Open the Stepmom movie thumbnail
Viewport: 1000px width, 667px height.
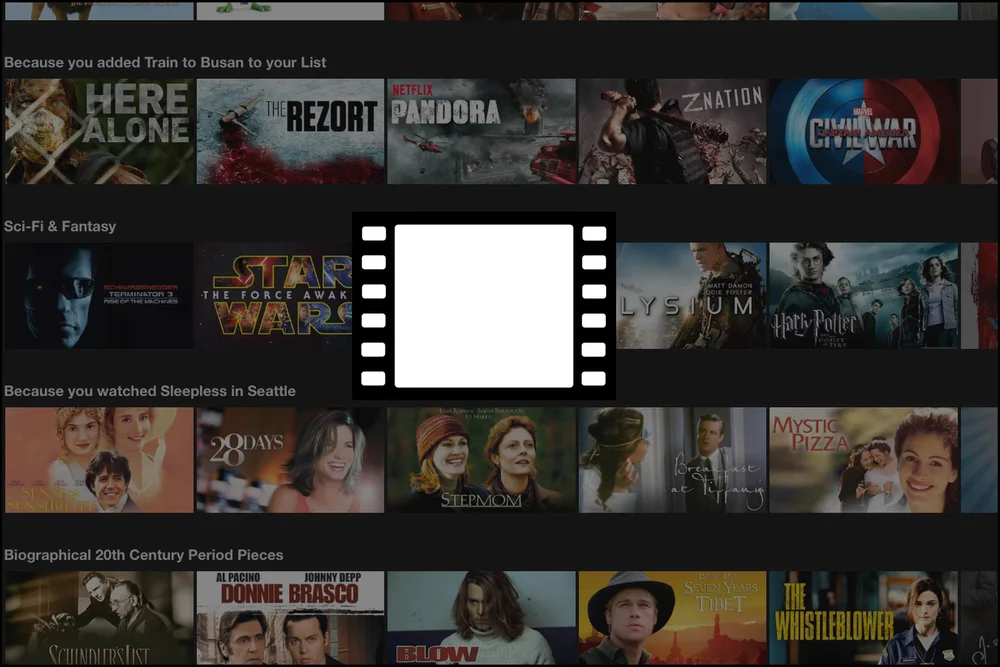(x=481, y=460)
